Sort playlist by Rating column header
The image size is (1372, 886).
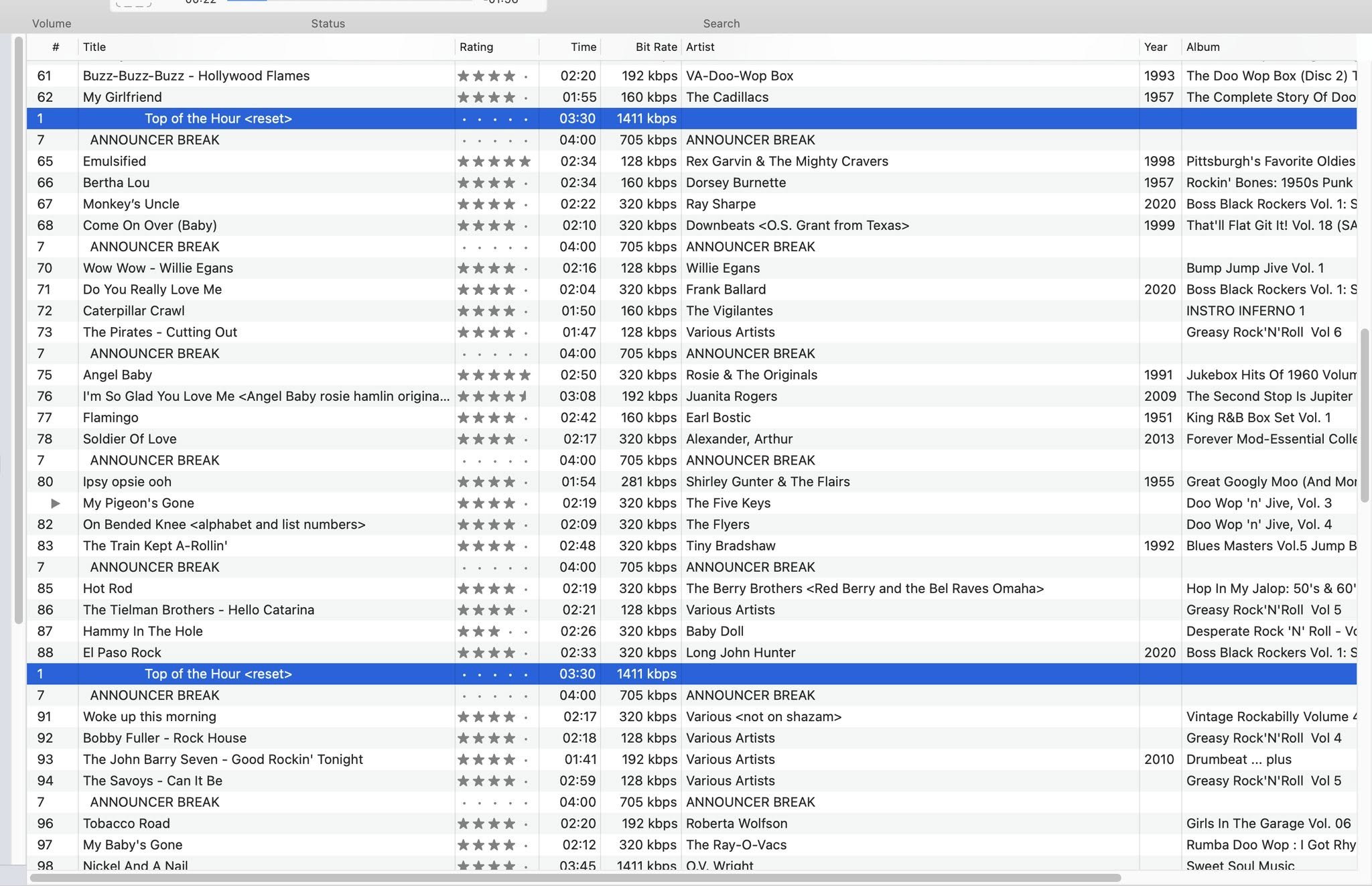496,47
